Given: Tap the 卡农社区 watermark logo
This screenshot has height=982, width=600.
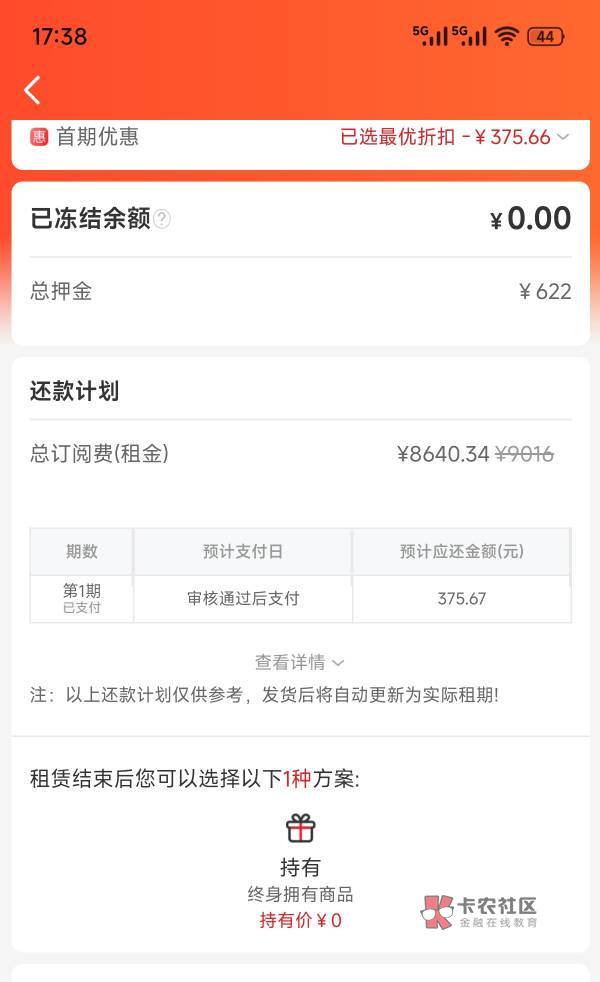Looking at the screenshot, I should pyautogui.click(x=480, y=910).
